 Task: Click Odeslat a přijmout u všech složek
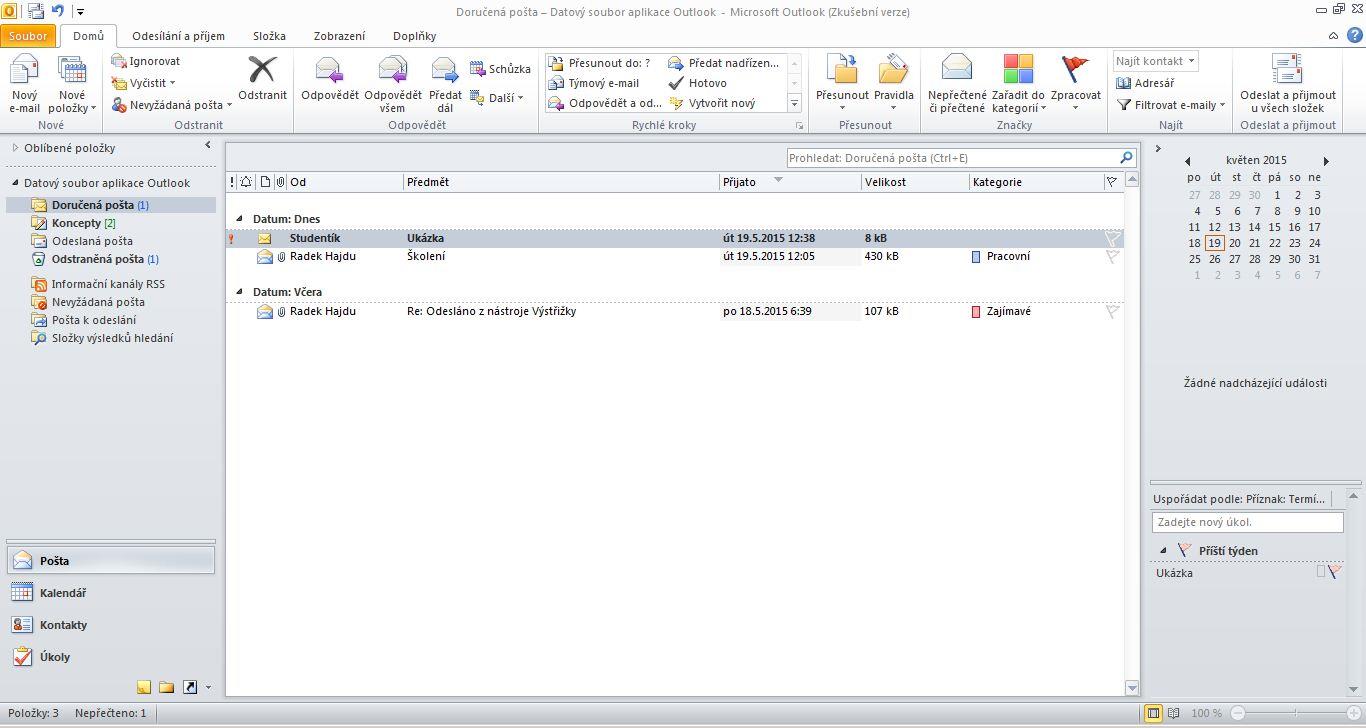point(1287,85)
